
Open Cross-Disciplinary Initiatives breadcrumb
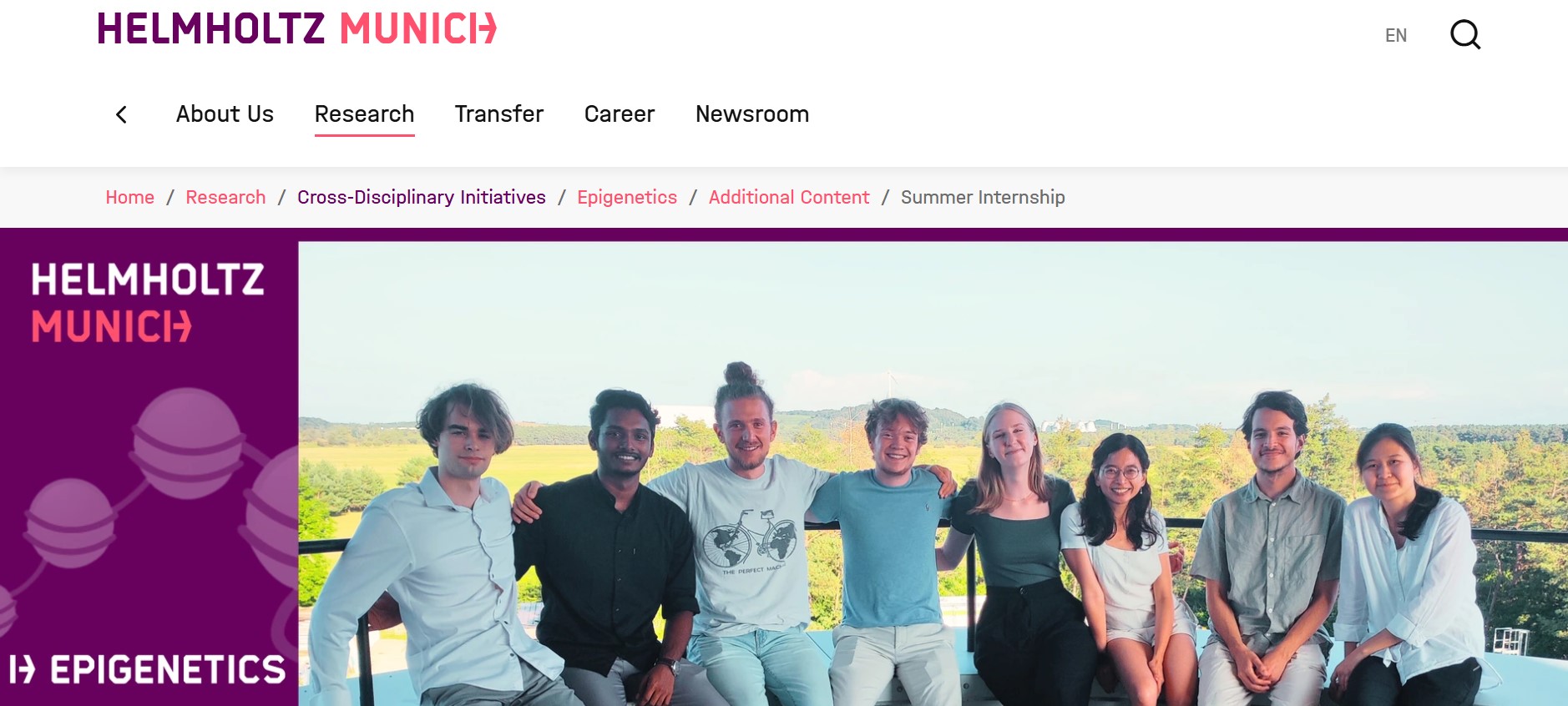(x=422, y=197)
